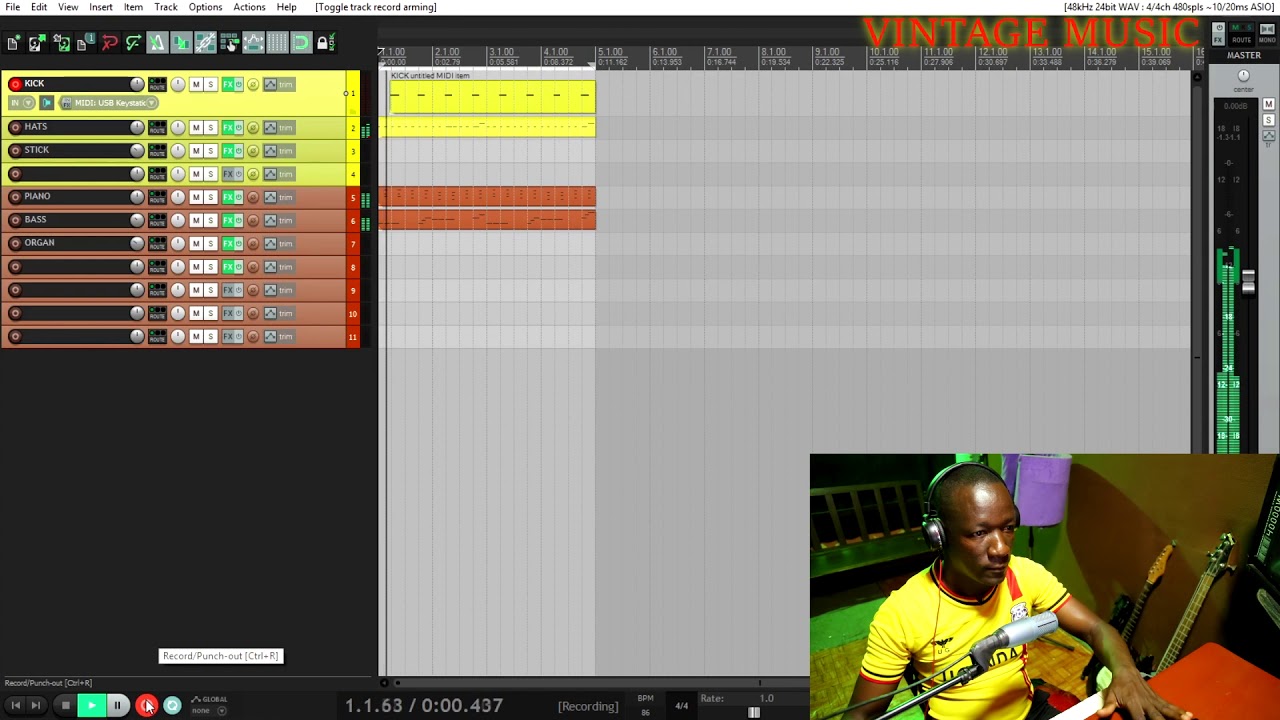Screen dimensions: 1280x720
Task: Toggle the transport Repeat button
Action: 172,706
